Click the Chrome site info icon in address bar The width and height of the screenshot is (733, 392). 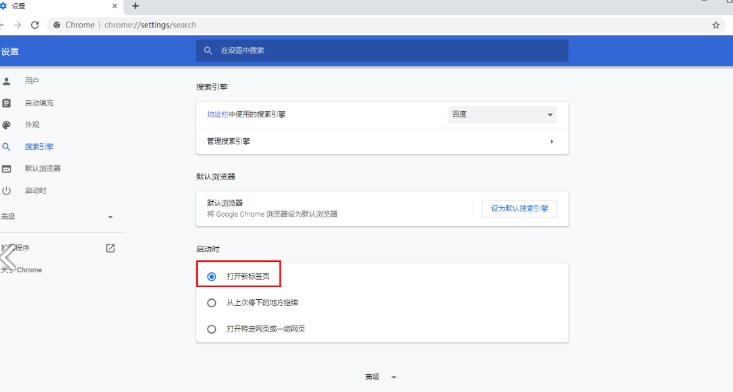57,25
